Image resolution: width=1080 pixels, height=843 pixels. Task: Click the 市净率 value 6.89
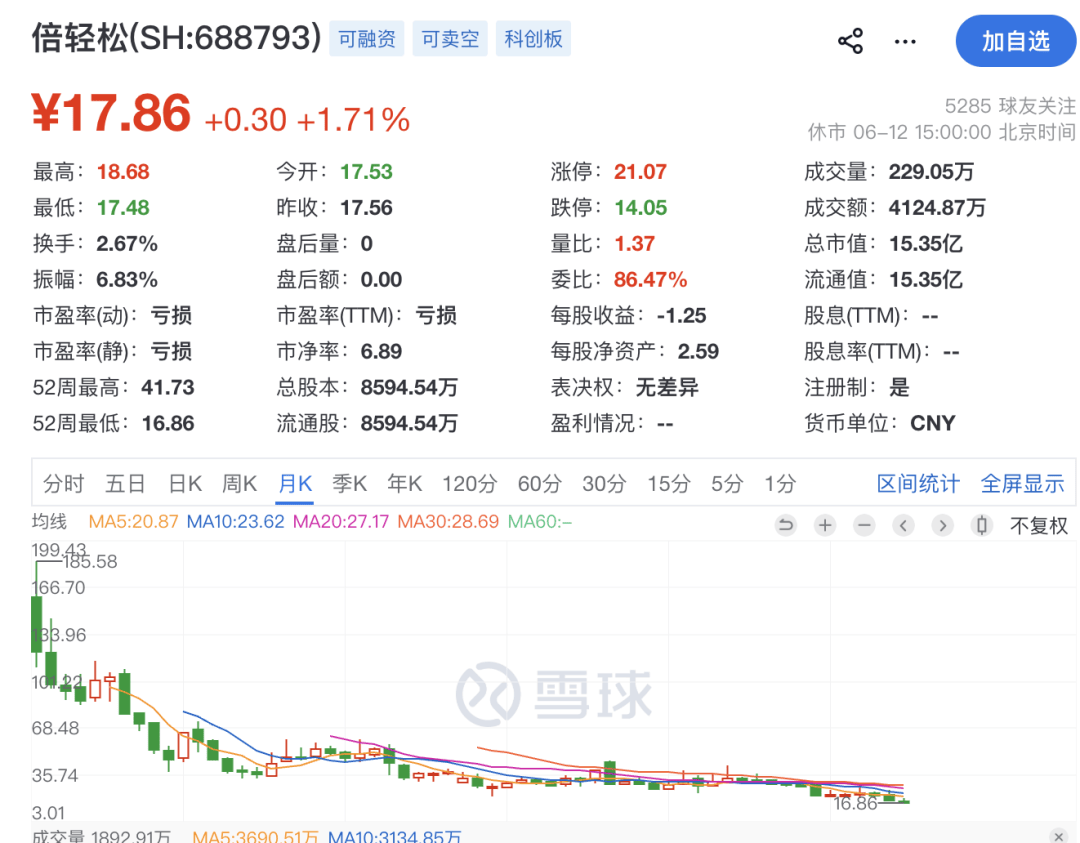(382, 351)
